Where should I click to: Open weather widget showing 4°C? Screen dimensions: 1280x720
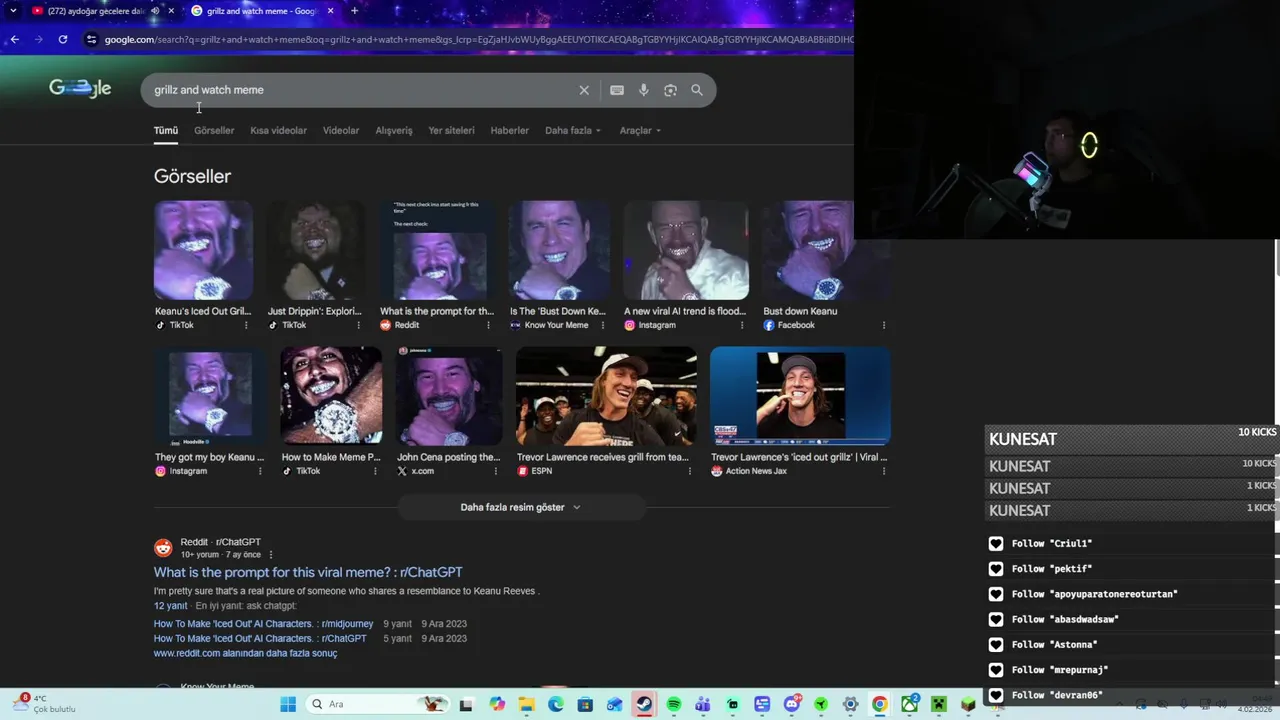[x=45, y=704]
